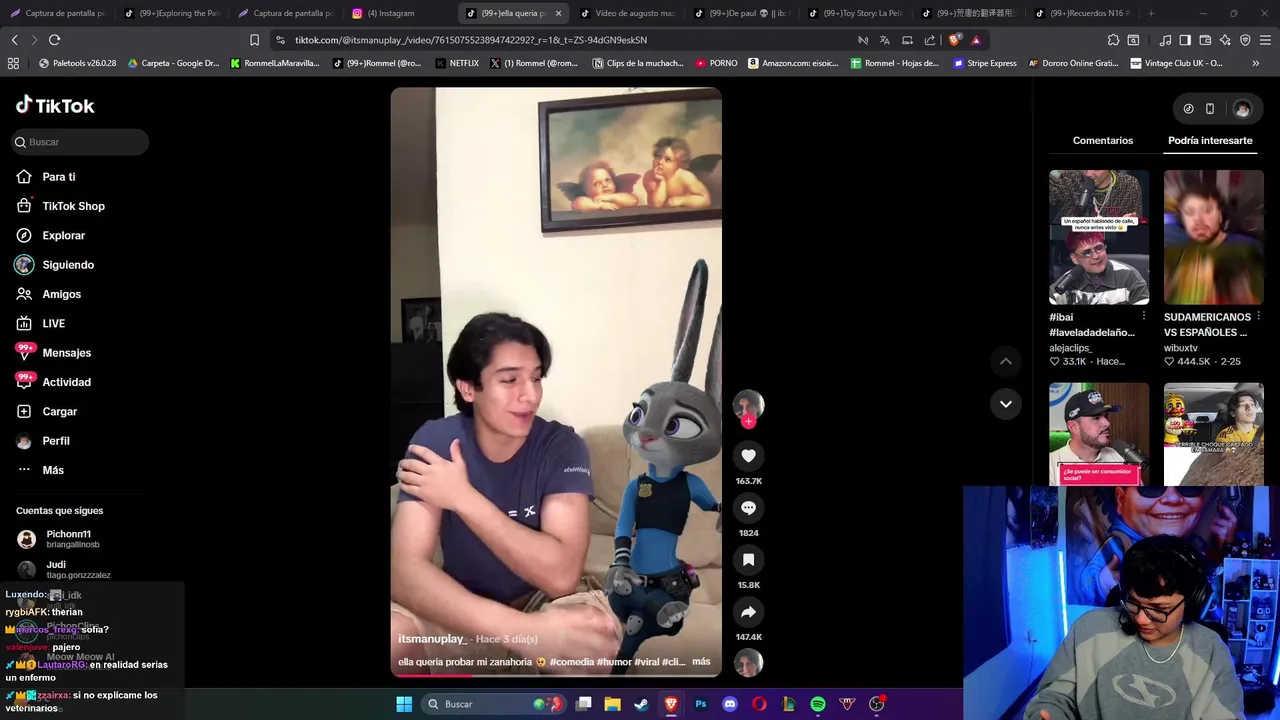
Task: Save video with the bookmark icon
Action: 748,560
